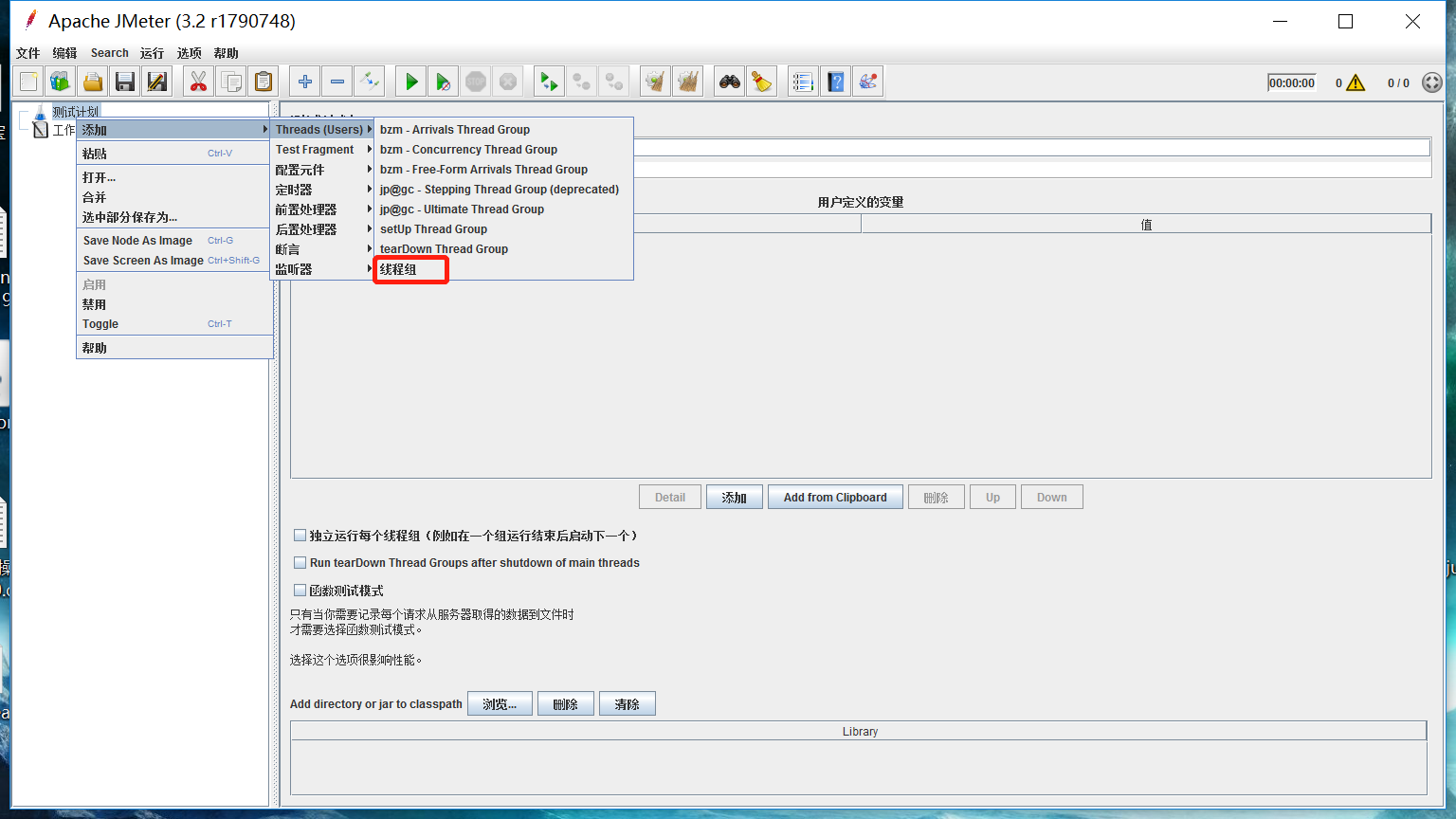This screenshot has height=819, width=1456.
Task: Expand the 前置处理器 submenu
Action: (x=322, y=209)
